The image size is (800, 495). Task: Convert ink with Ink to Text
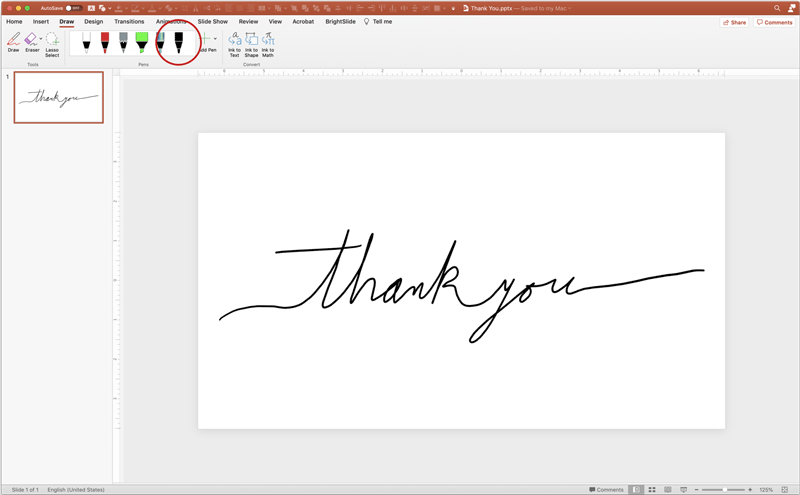235,44
